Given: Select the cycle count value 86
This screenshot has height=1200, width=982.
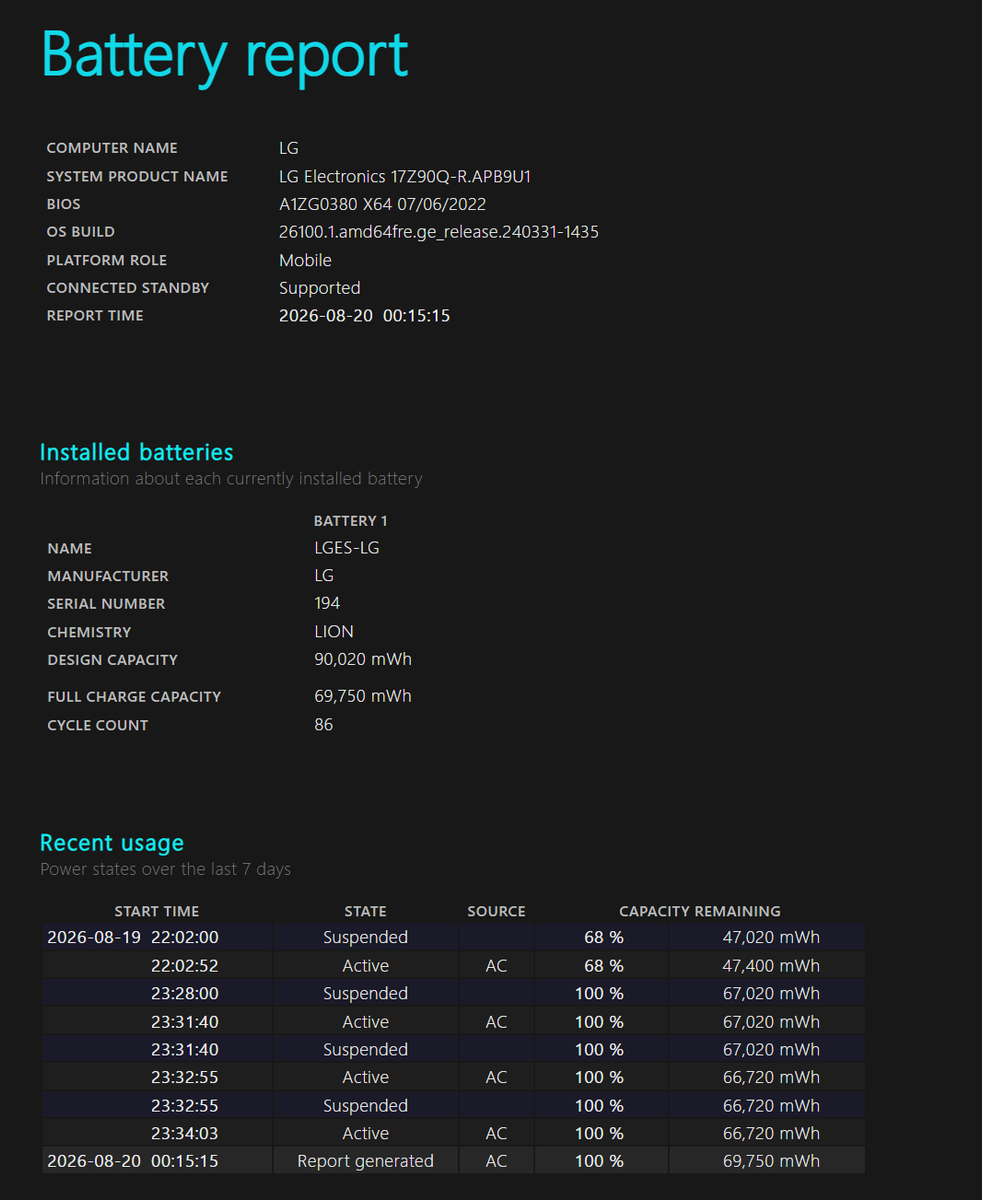Looking at the screenshot, I should coord(324,725).
